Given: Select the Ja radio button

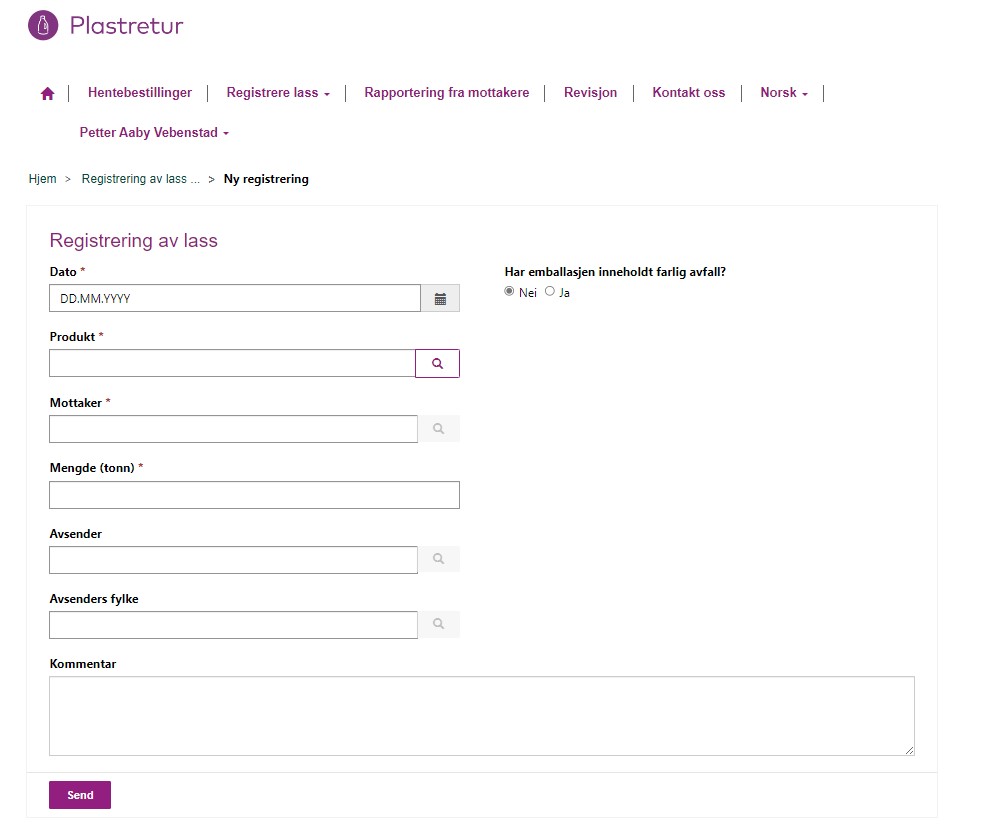Looking at the screenshot, I should tap(550, 292).
